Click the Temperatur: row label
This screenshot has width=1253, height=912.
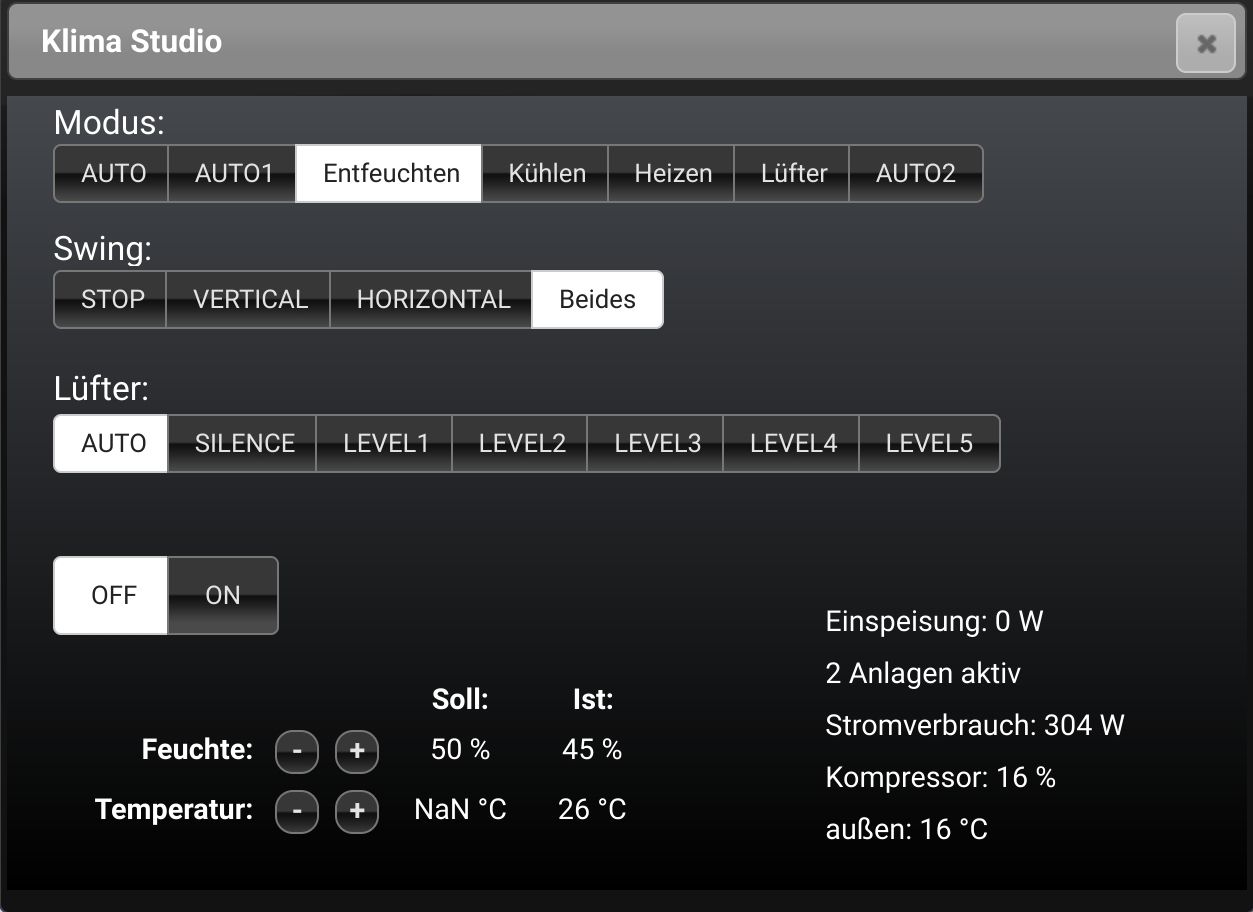174,809
